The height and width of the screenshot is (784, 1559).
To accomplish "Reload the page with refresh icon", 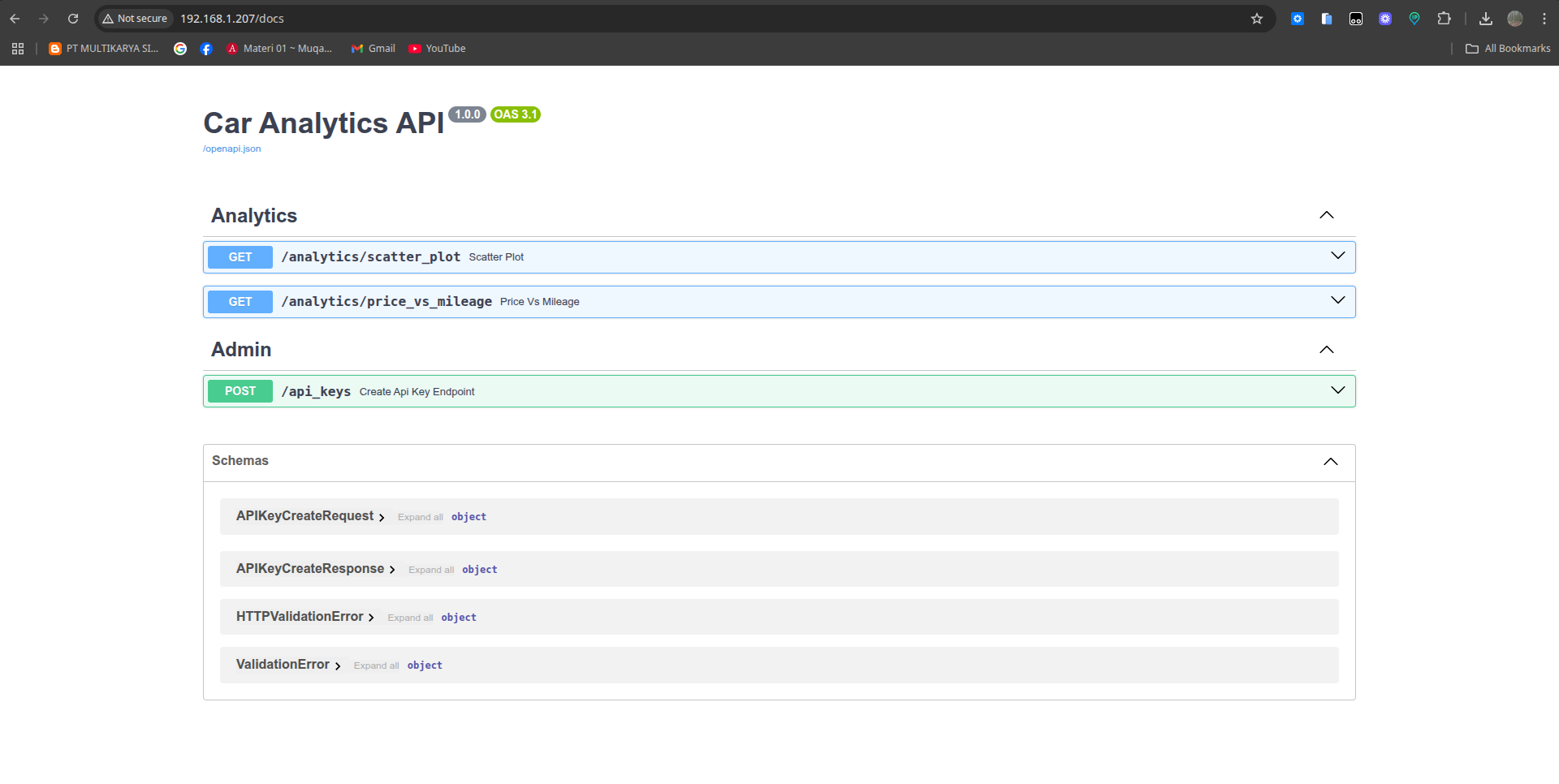I will (x=73, y=19).
